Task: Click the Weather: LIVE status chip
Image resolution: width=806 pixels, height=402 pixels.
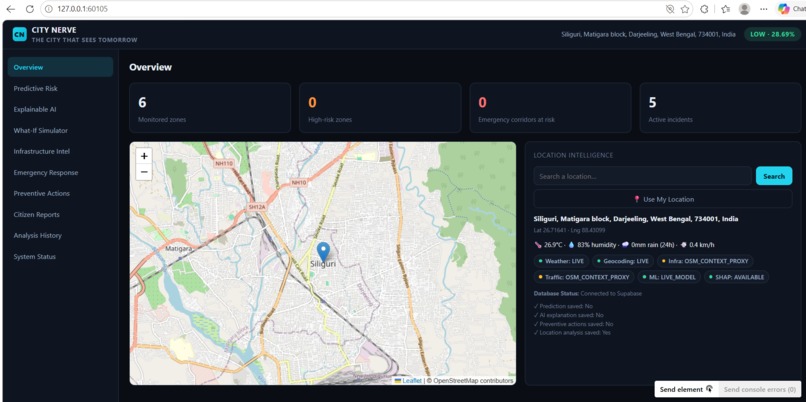Action: [x=561, y=261]
